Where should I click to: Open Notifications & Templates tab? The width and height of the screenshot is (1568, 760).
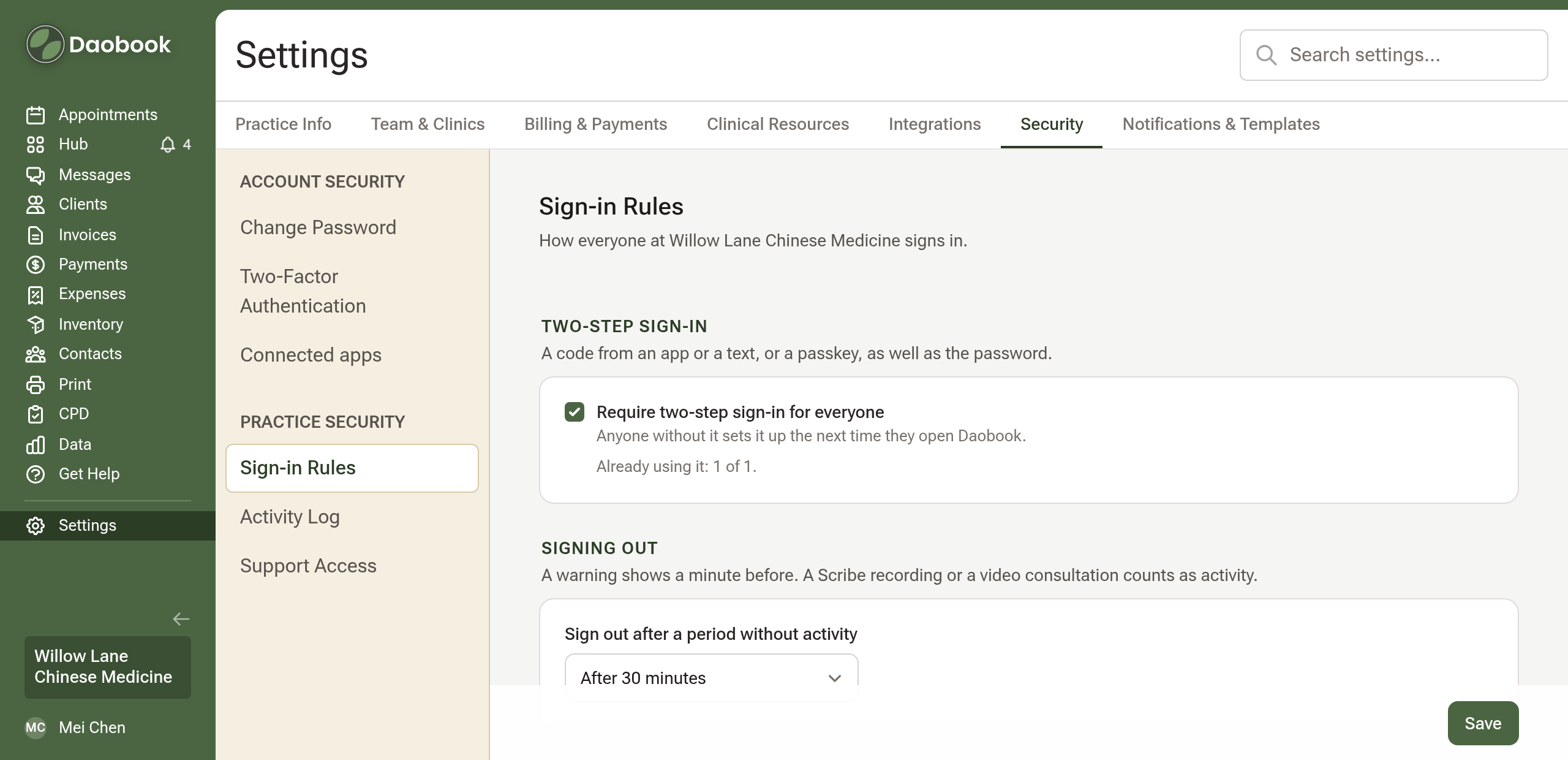[x=1221, y=124]
